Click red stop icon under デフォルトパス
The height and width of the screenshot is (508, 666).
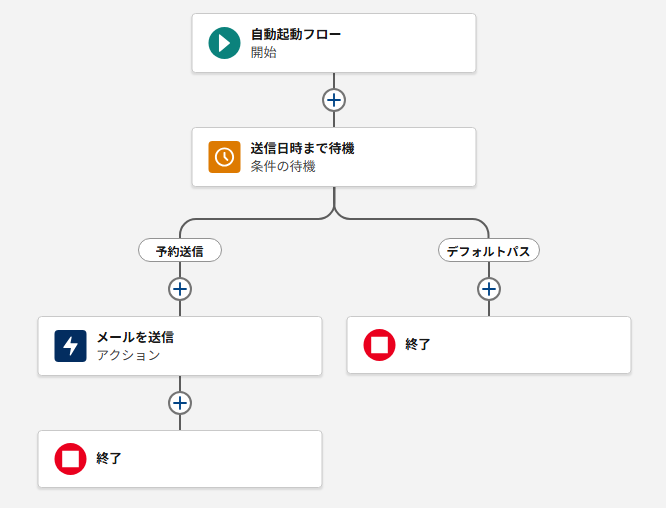tap(379, 345)
